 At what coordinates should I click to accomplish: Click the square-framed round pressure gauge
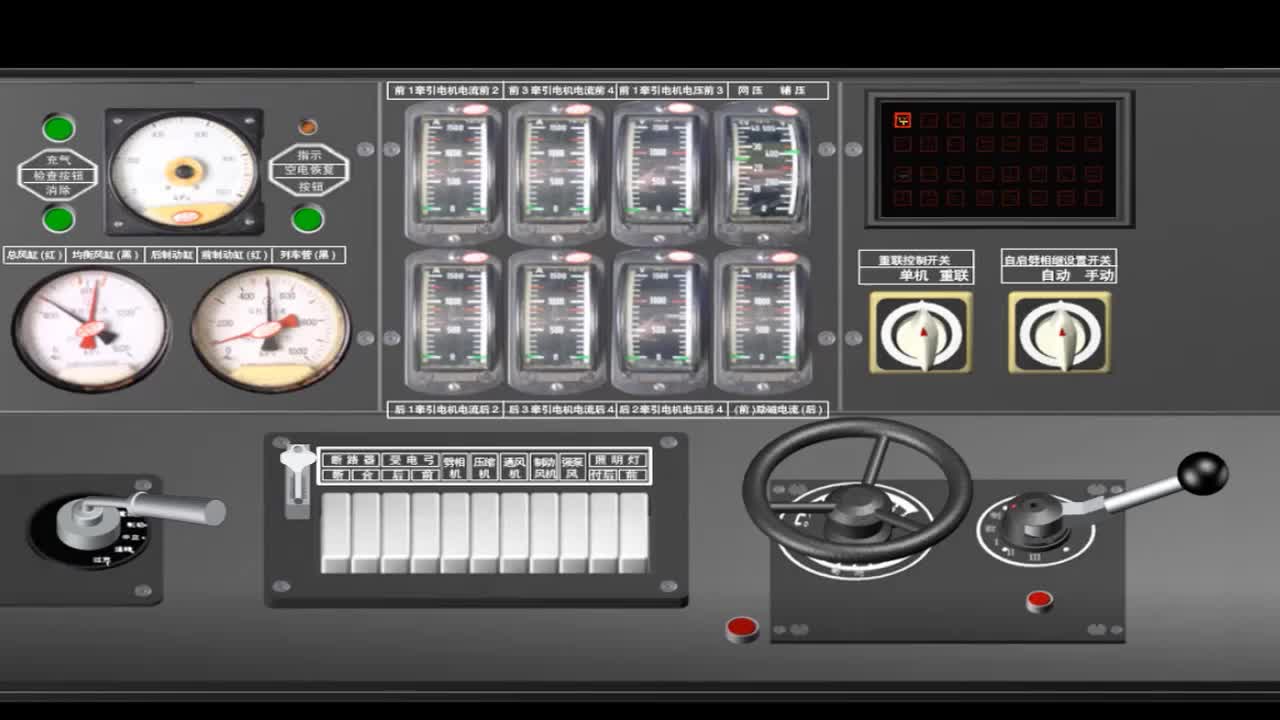(x=185, y=171)
